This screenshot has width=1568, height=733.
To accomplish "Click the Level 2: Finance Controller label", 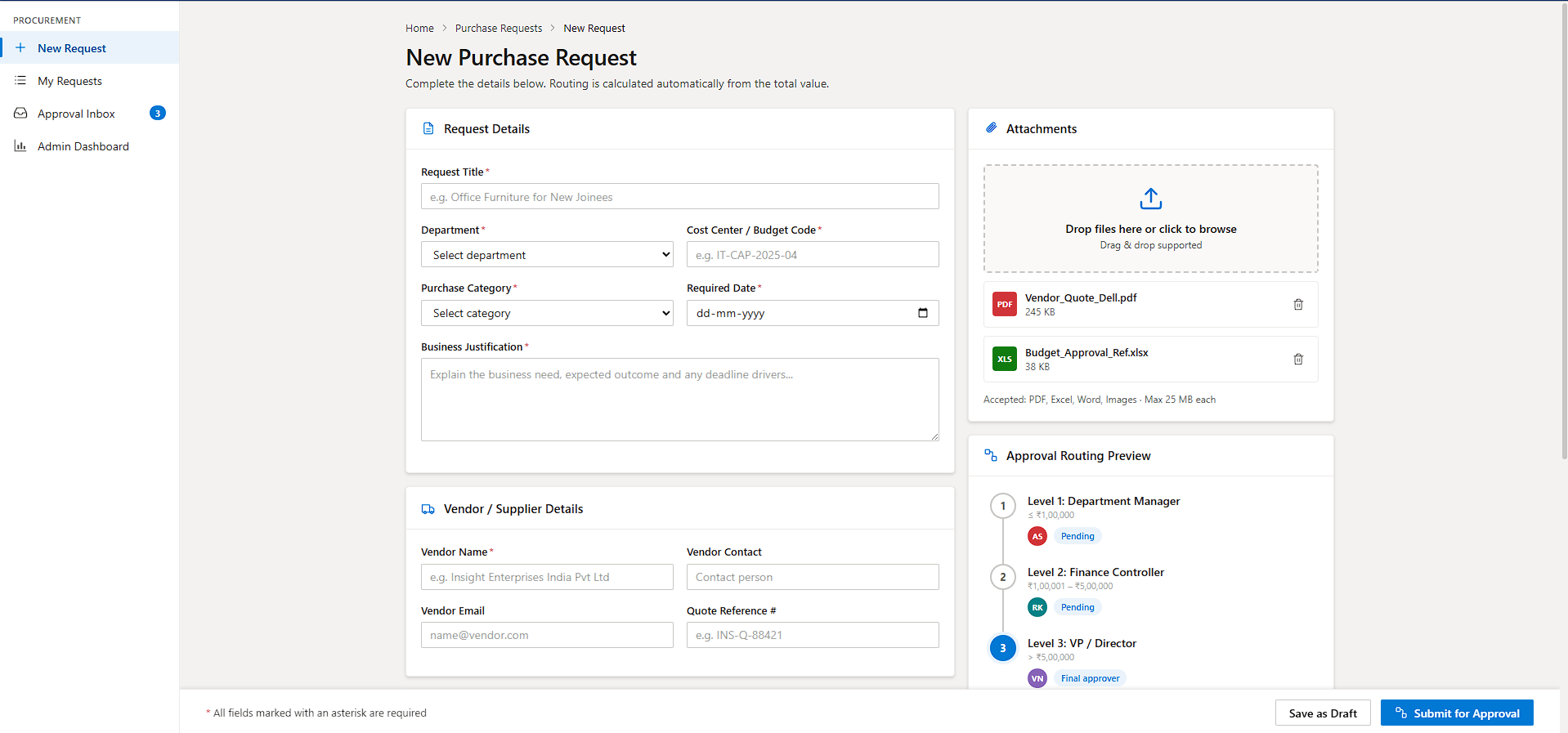I will tap(1095, 572).
